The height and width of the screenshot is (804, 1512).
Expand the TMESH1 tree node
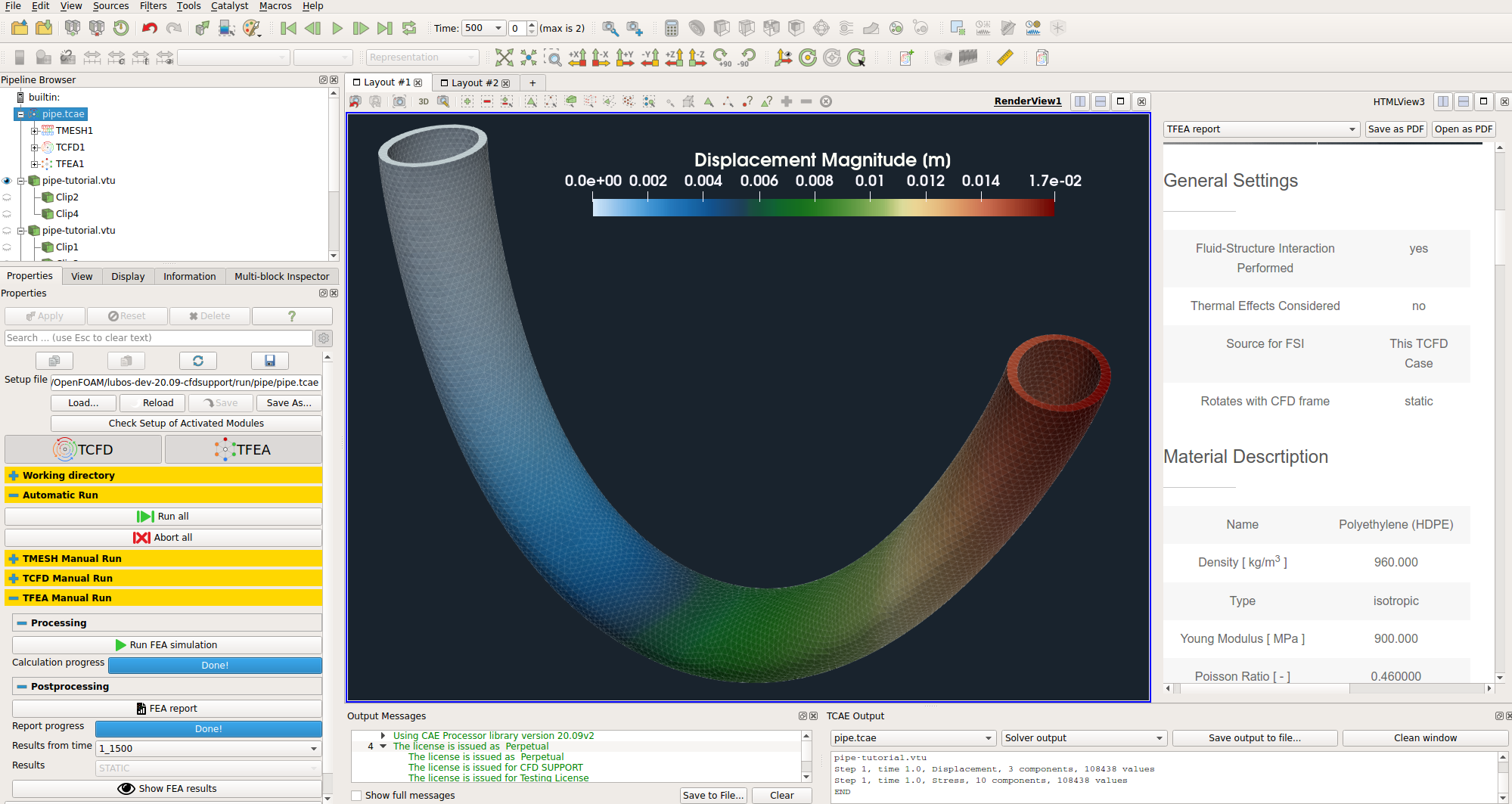click(34, 131)
